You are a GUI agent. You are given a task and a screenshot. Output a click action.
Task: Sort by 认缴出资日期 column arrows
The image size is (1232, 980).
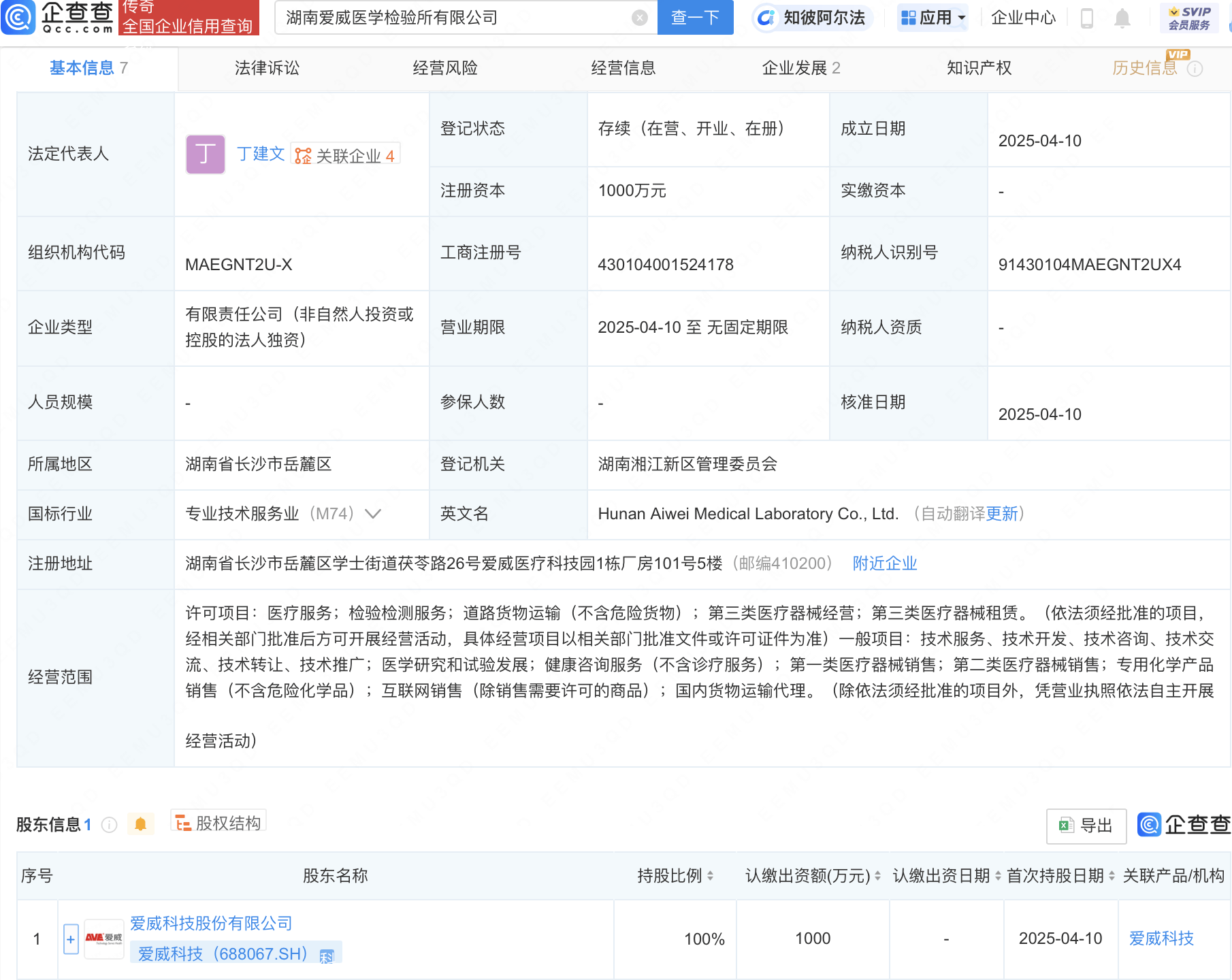(x=998, y=876)
